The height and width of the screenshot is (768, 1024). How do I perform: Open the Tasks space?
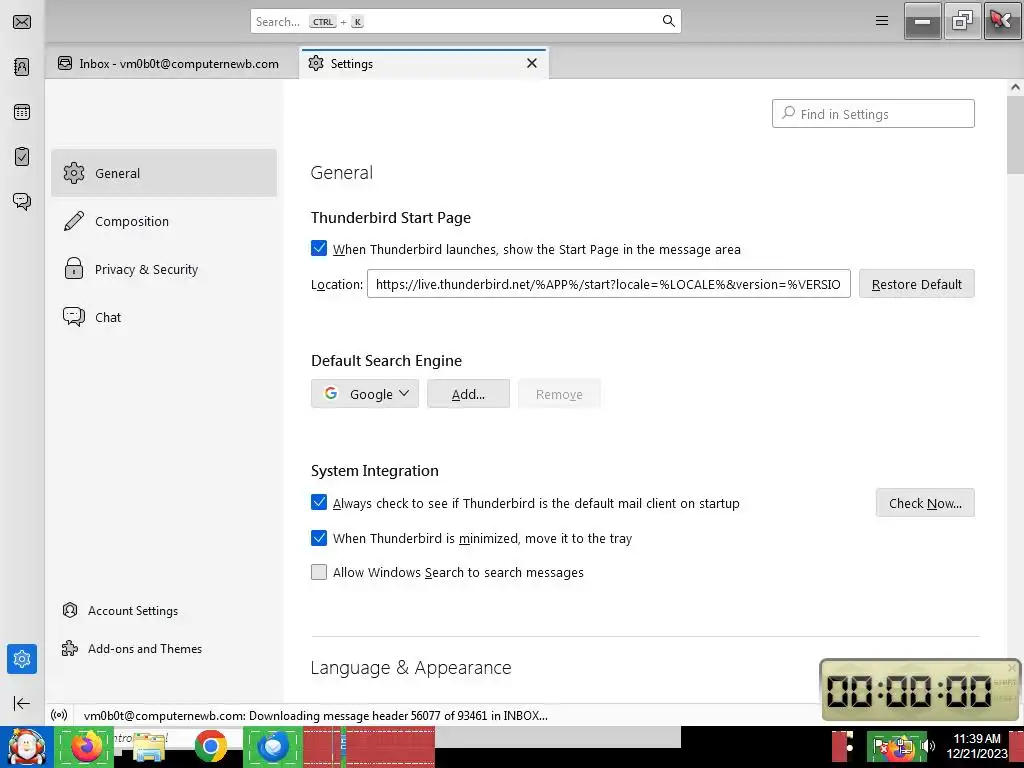(x=22, y=157)
